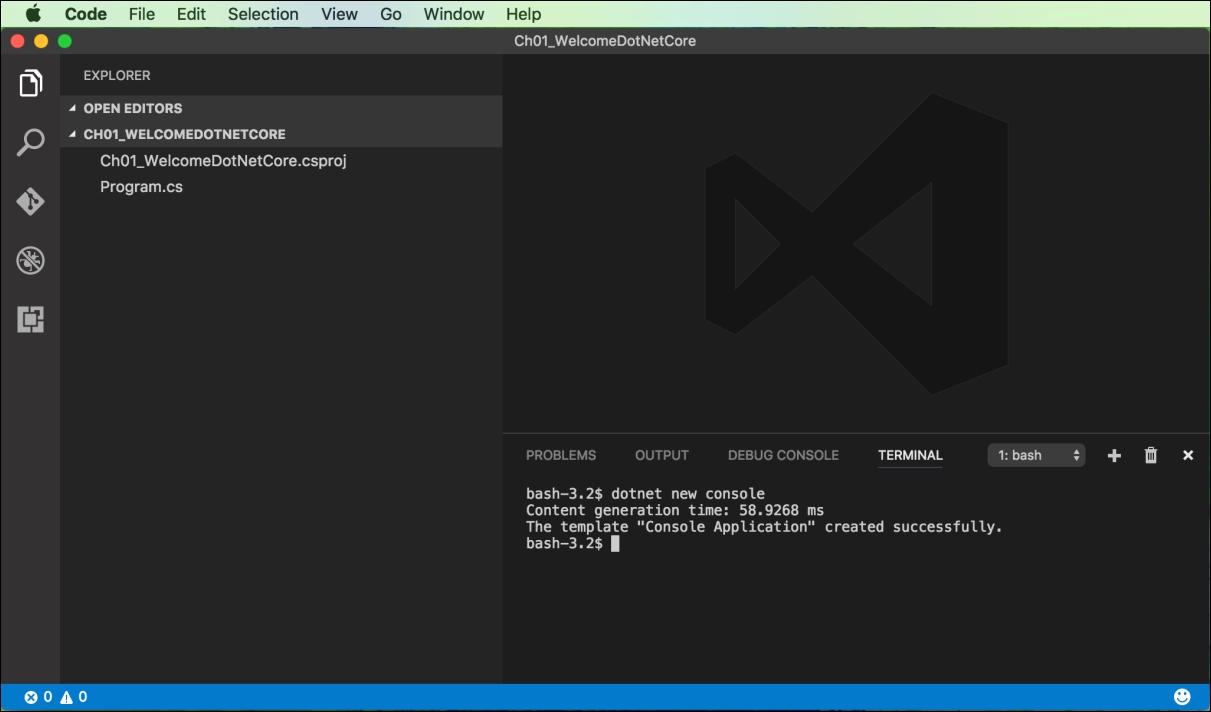Click the terminal prompt input line
Screen dimensions: 1211x712
tap(573, 544)
